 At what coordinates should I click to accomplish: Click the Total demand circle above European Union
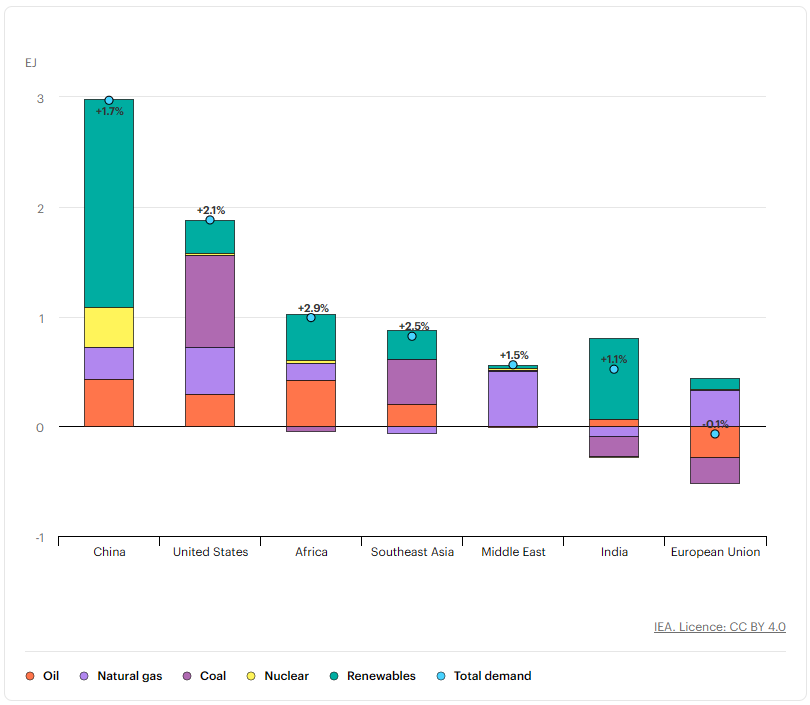click(x=714, y=435)
